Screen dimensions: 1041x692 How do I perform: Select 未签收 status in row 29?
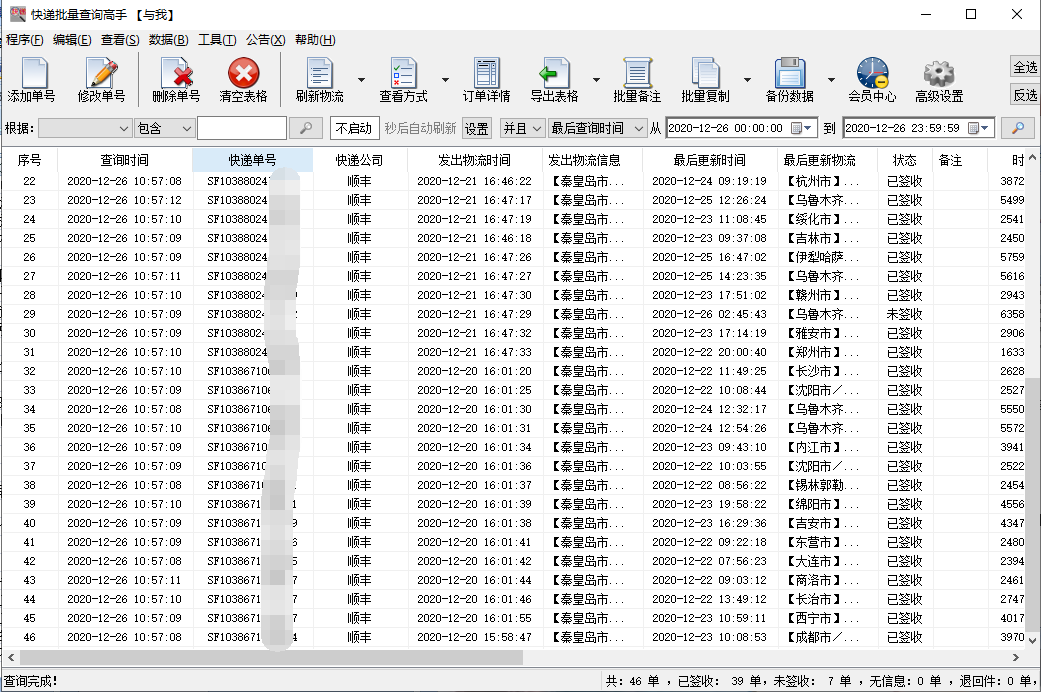(904, 314)
